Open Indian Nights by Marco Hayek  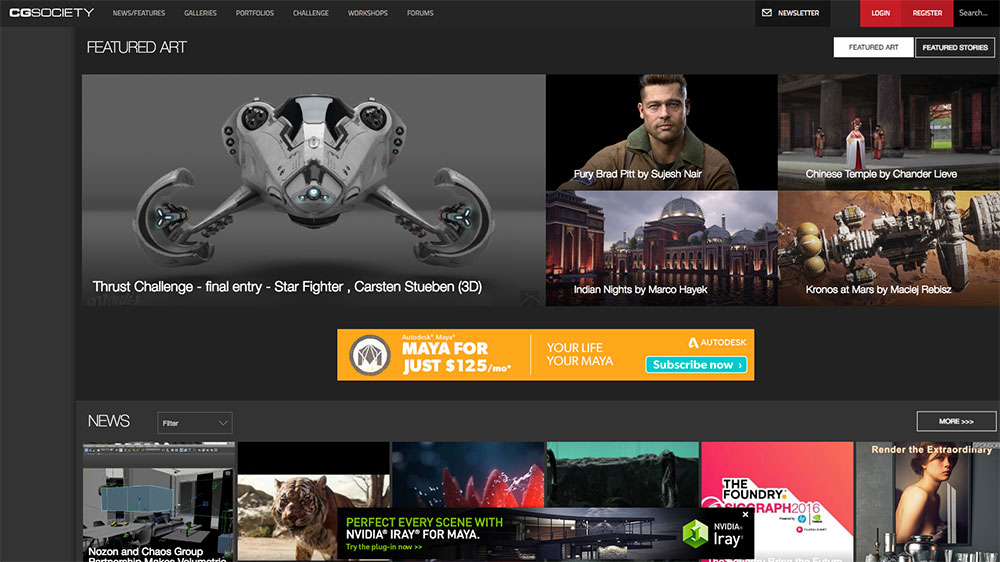(x=661, y=248)
